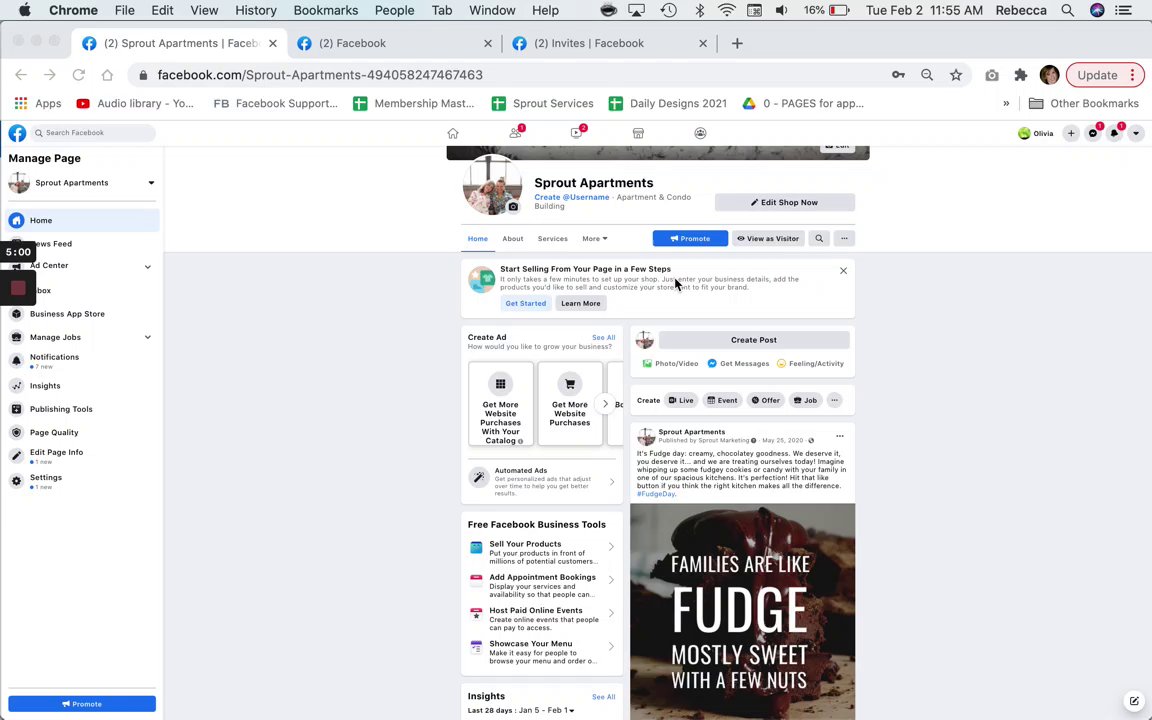
Task: Click the #FudgeDay hashtag link
Action: (656, 494)
